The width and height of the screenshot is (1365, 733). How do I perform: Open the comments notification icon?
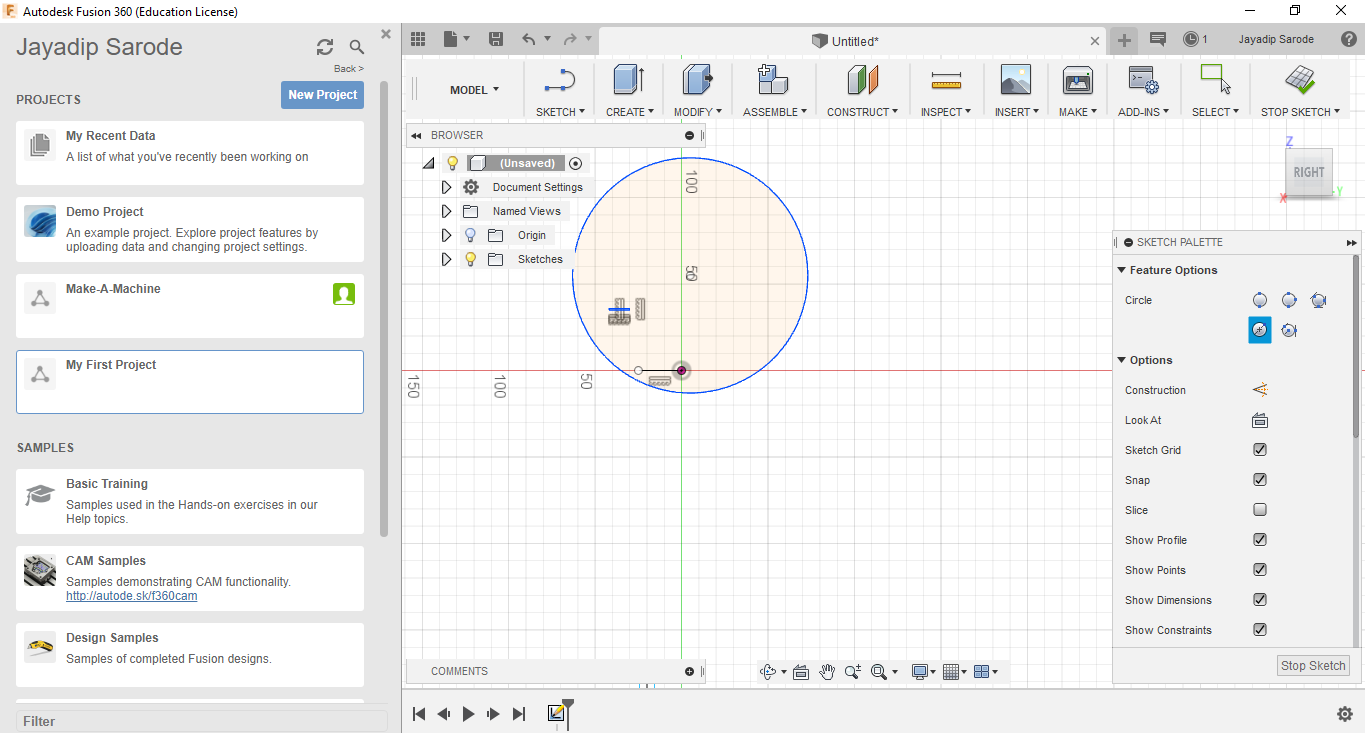[x=1158, y=39]
